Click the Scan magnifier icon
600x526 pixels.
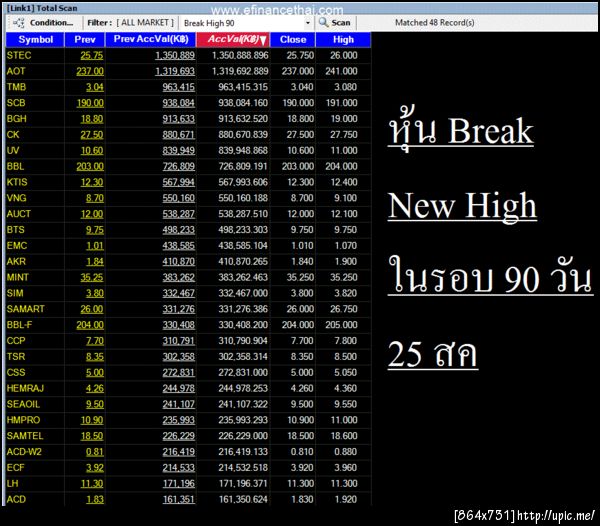[323, 23]
